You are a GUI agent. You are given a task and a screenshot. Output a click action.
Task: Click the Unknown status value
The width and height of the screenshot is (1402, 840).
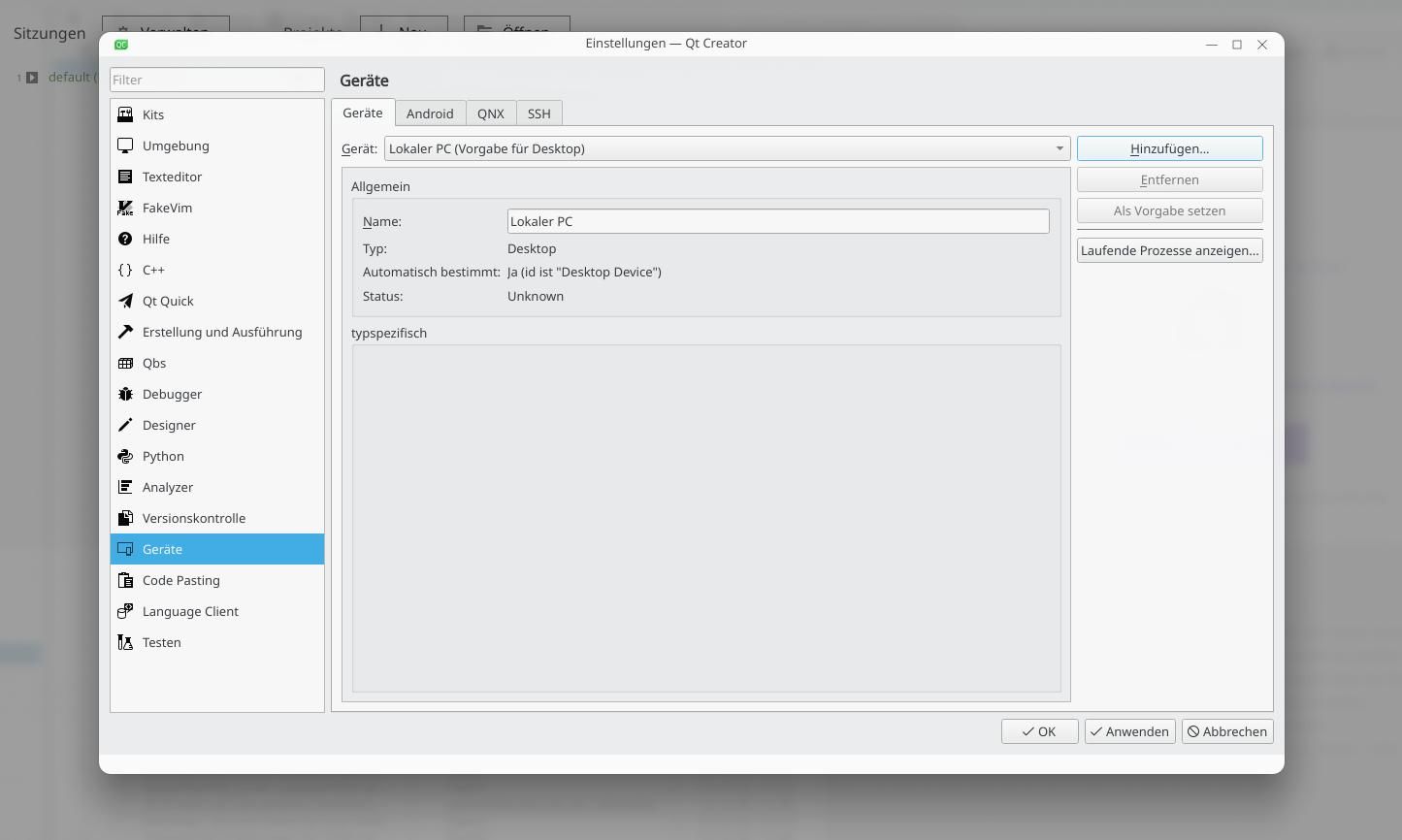coord(536,296)
